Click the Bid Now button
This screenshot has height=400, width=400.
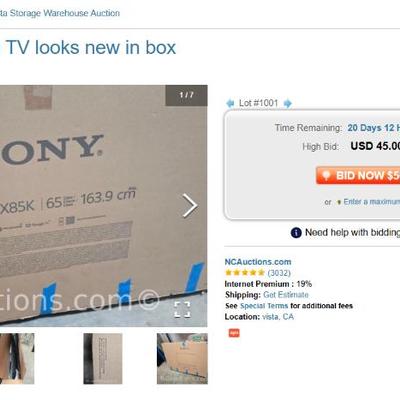pos(358,175)
